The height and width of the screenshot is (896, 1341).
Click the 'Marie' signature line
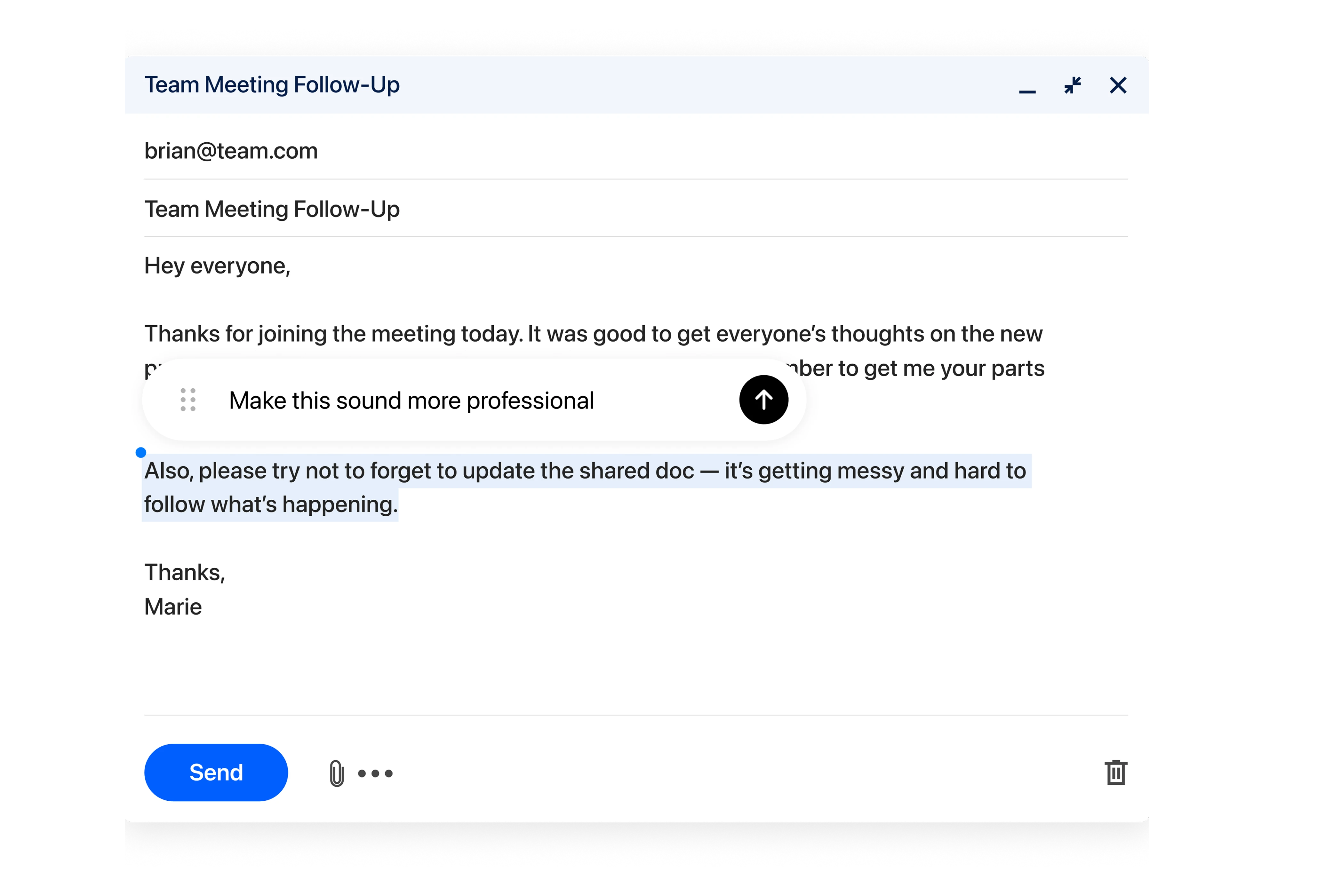(x=173, y=606)
